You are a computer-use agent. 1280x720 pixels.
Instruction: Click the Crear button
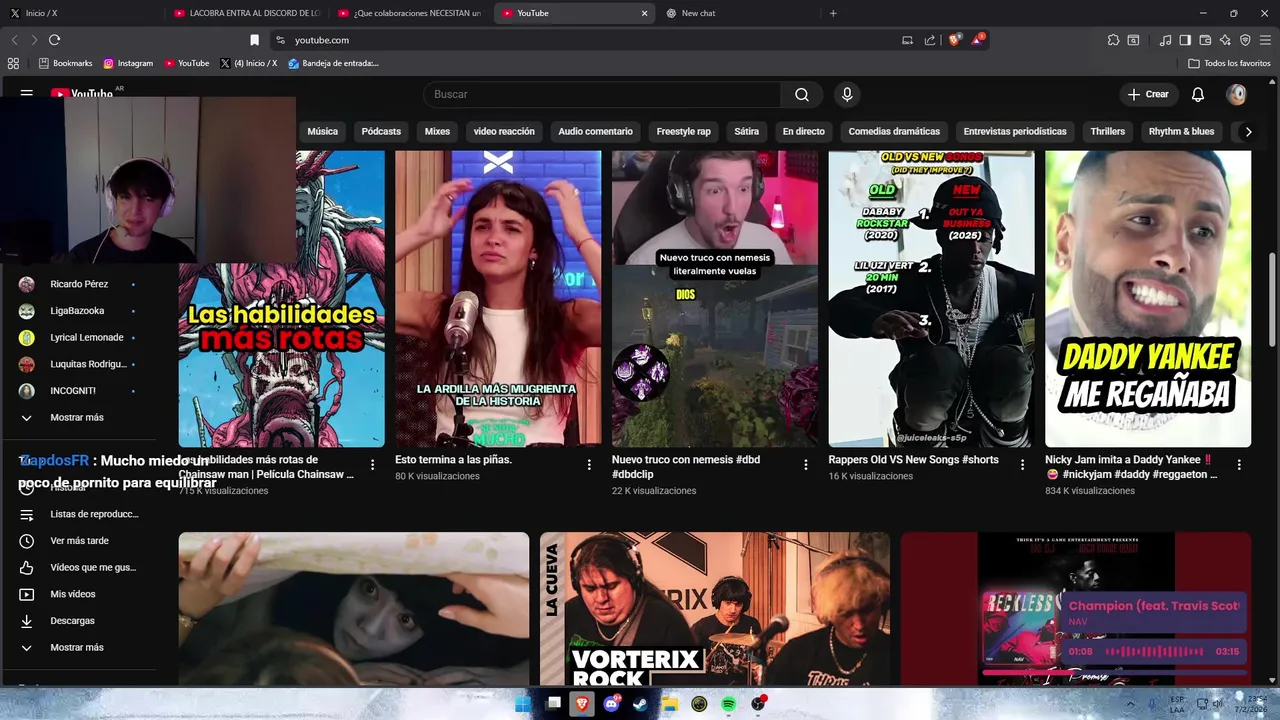(1148, 94)
